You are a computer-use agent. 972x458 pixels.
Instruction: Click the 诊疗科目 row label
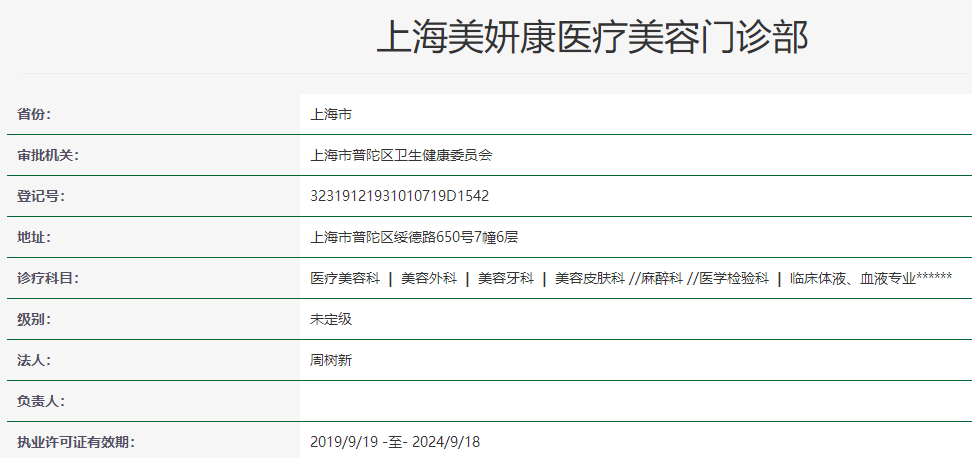(48, 278)
